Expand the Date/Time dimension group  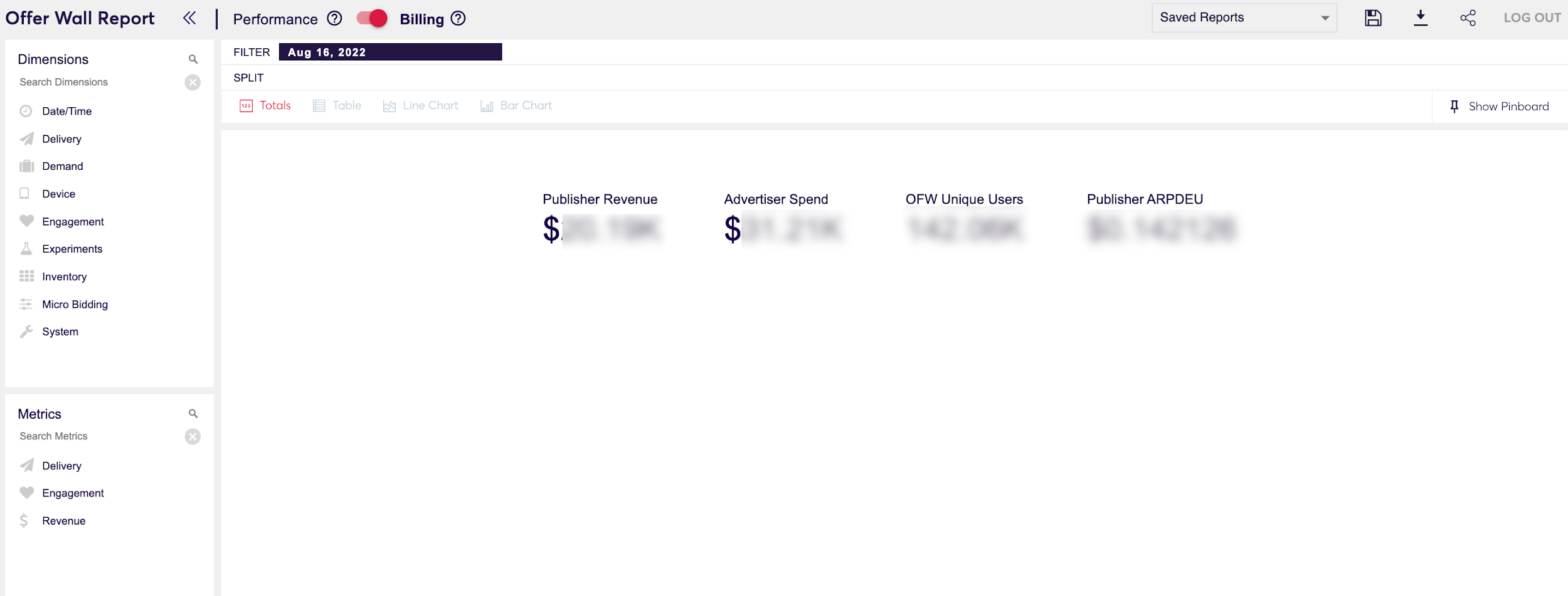[x=66, y=112]
